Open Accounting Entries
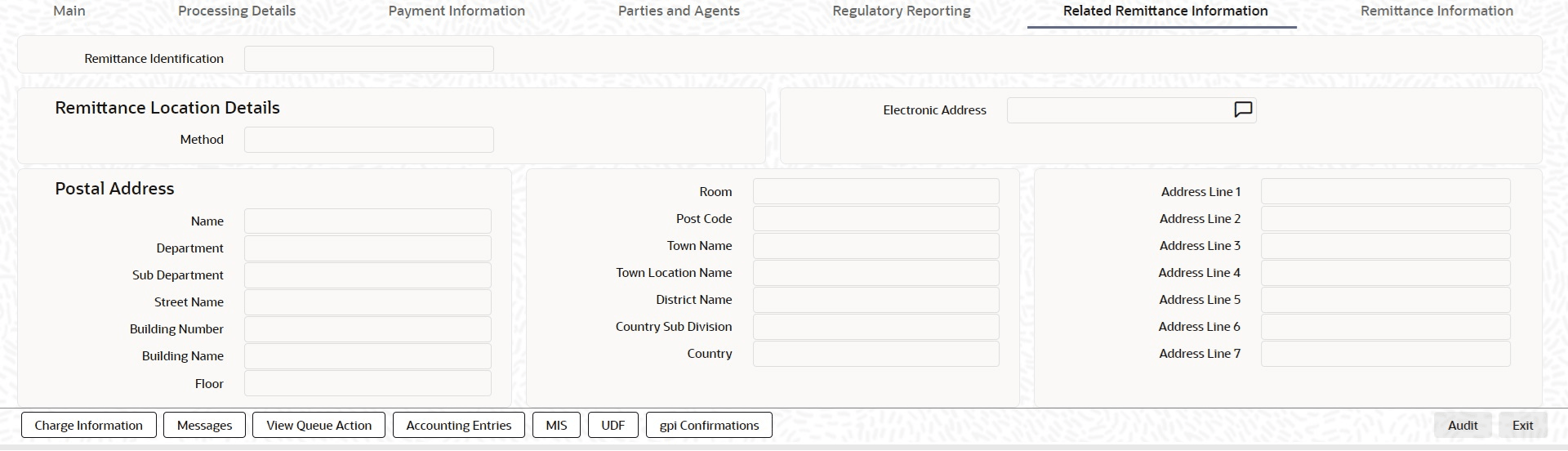The width and height of the screenshot is (1568, 451). 459,426
